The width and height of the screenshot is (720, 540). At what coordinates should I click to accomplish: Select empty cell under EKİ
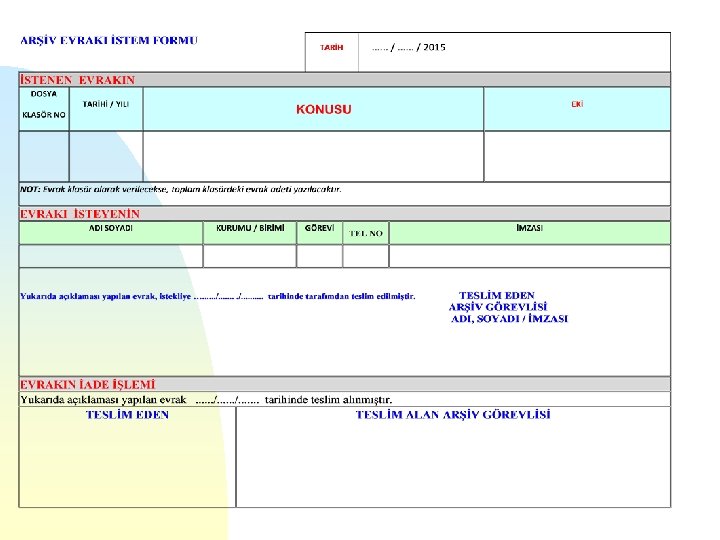pos(577,157)
